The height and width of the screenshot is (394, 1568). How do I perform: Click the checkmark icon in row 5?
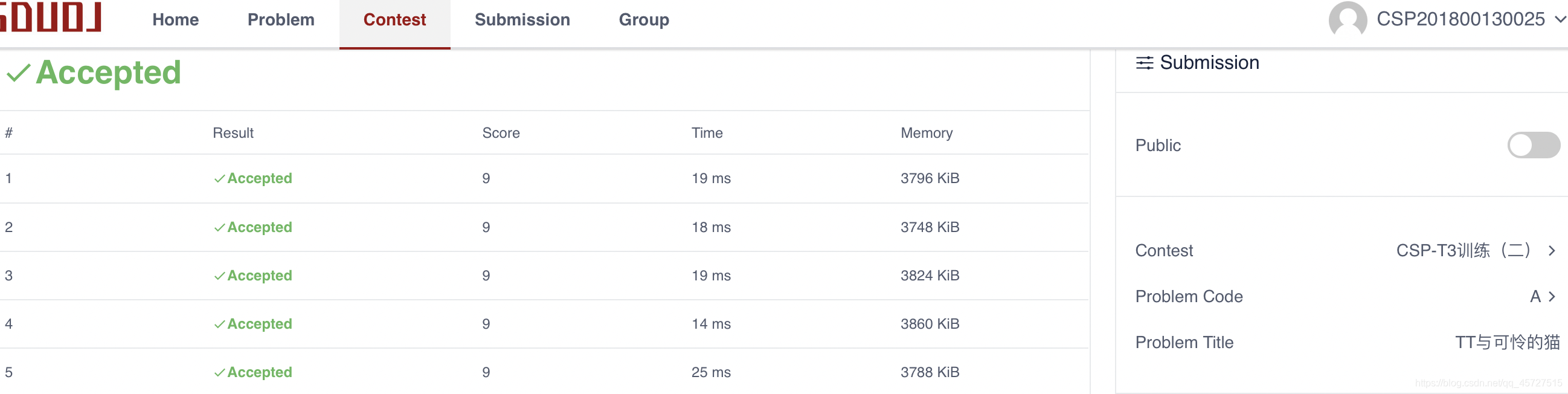coord(219,373)
